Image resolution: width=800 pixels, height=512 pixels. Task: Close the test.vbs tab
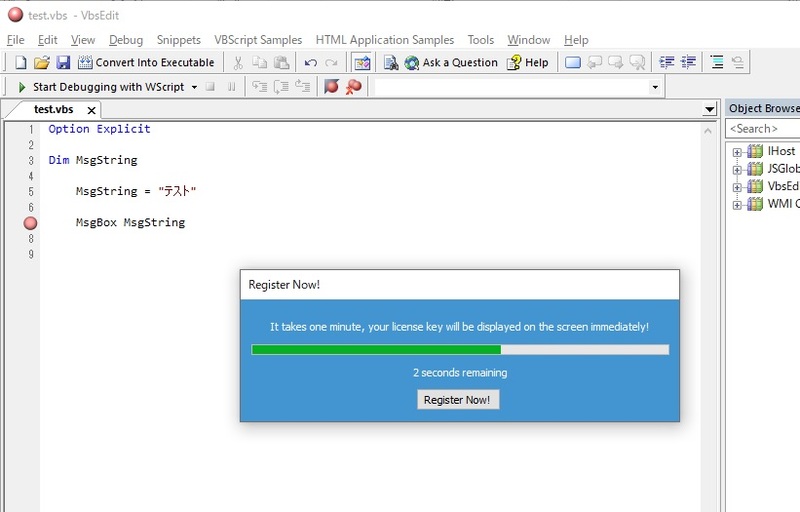point(91,110)
